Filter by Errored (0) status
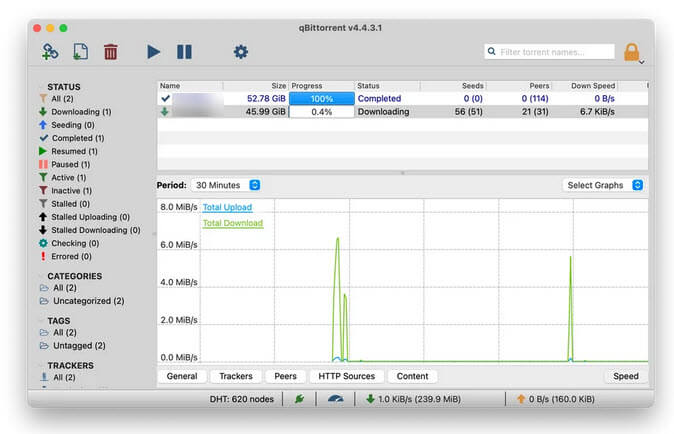 (x=65, y=256)
